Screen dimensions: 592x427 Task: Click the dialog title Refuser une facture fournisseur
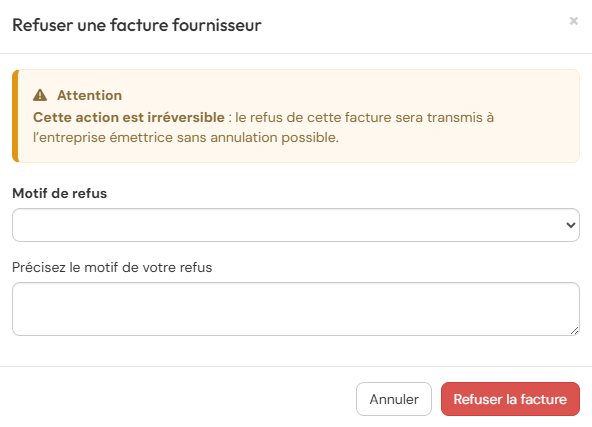point(137,25)
